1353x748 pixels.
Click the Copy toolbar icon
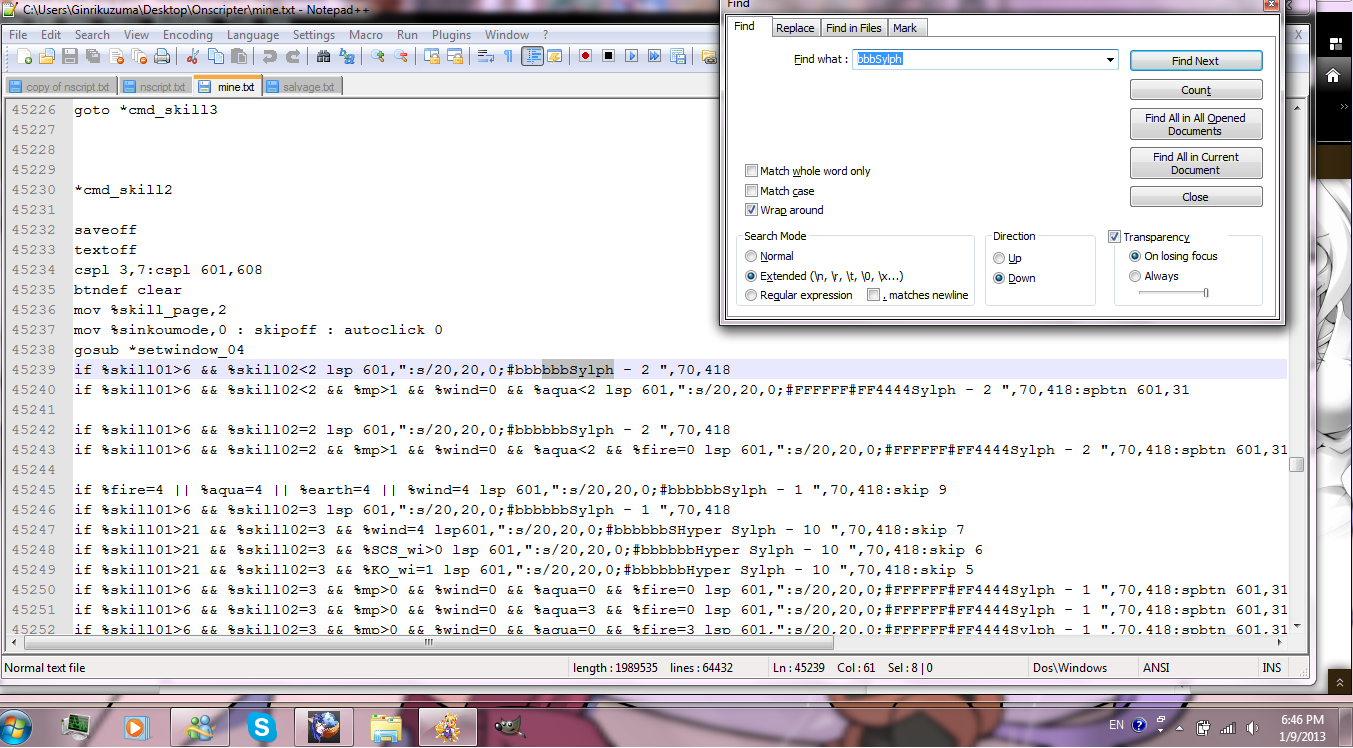click(x=215, y=57)
